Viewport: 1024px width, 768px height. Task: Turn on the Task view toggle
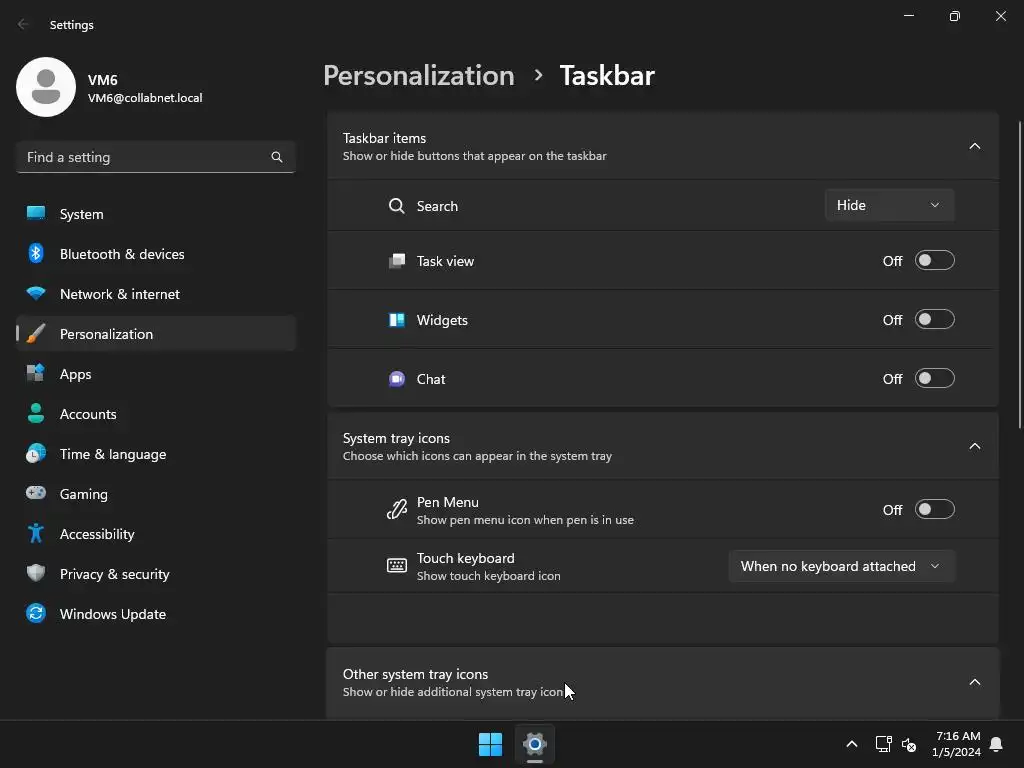point(935,261)
